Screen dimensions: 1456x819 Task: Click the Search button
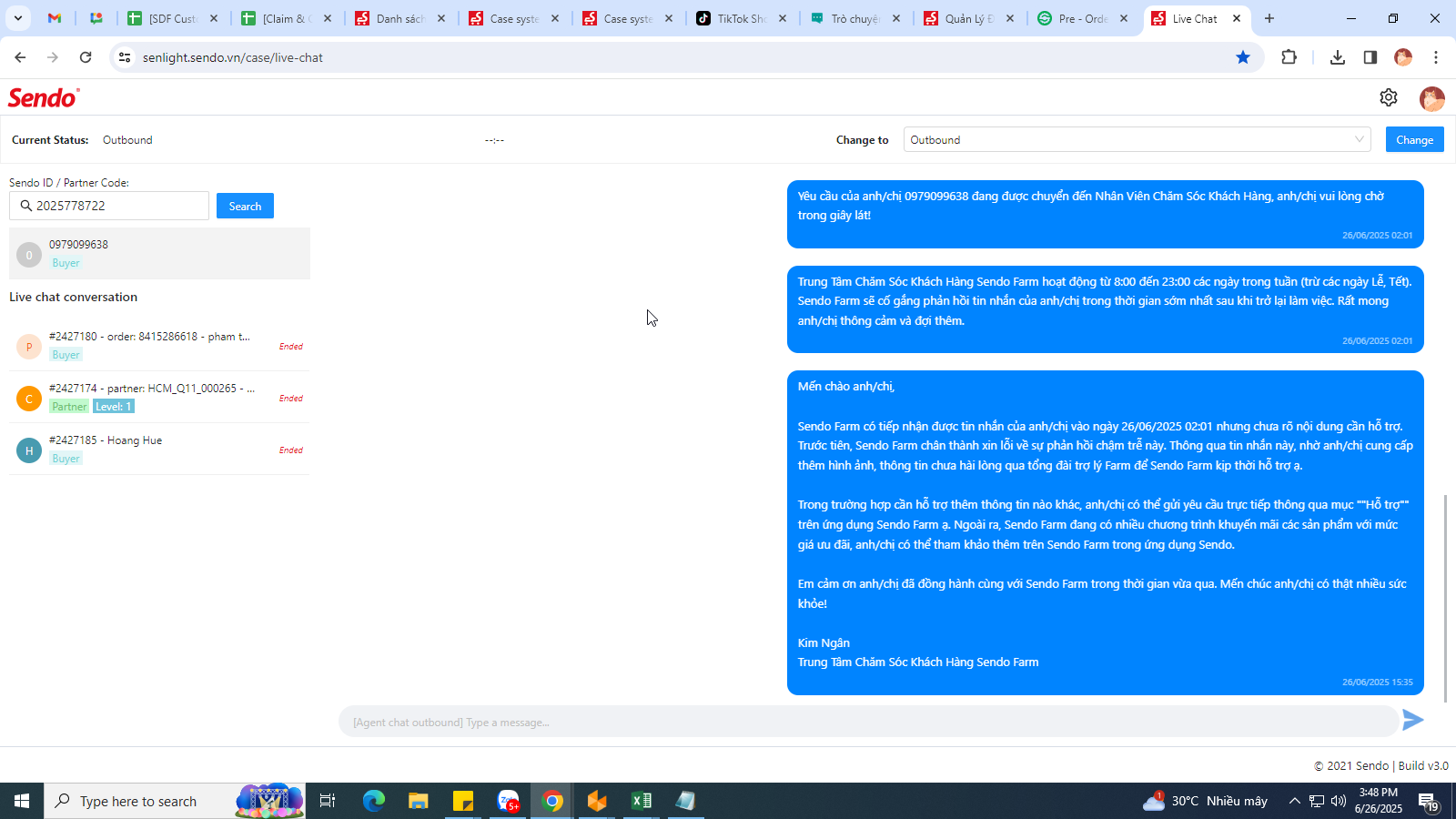(x=245, y=206)
